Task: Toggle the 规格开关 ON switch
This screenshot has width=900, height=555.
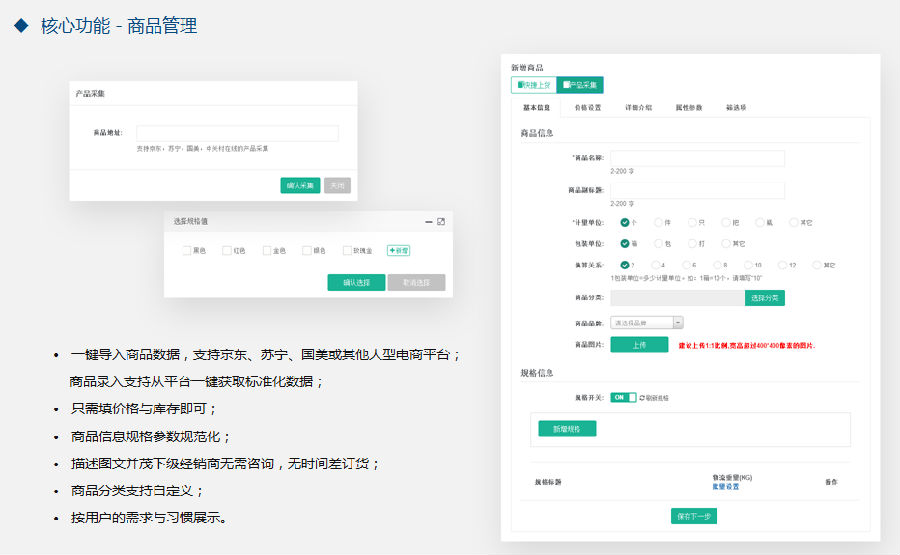Action: (x=623, y=397)
